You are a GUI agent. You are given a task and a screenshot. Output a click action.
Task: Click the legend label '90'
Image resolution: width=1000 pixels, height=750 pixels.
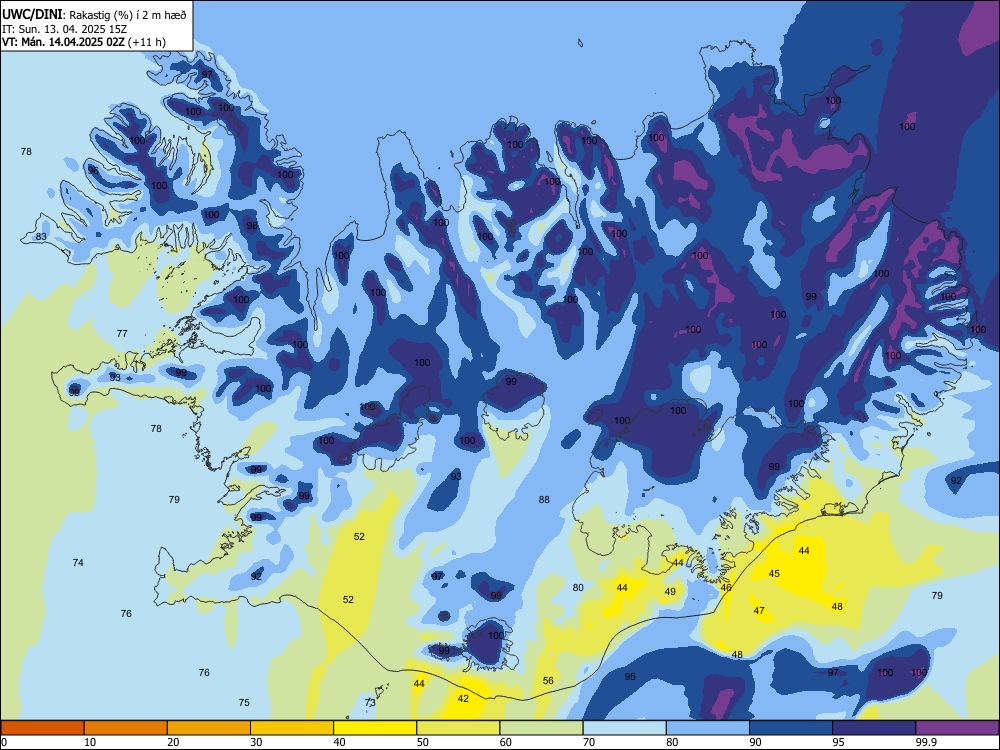coord(755,742)
